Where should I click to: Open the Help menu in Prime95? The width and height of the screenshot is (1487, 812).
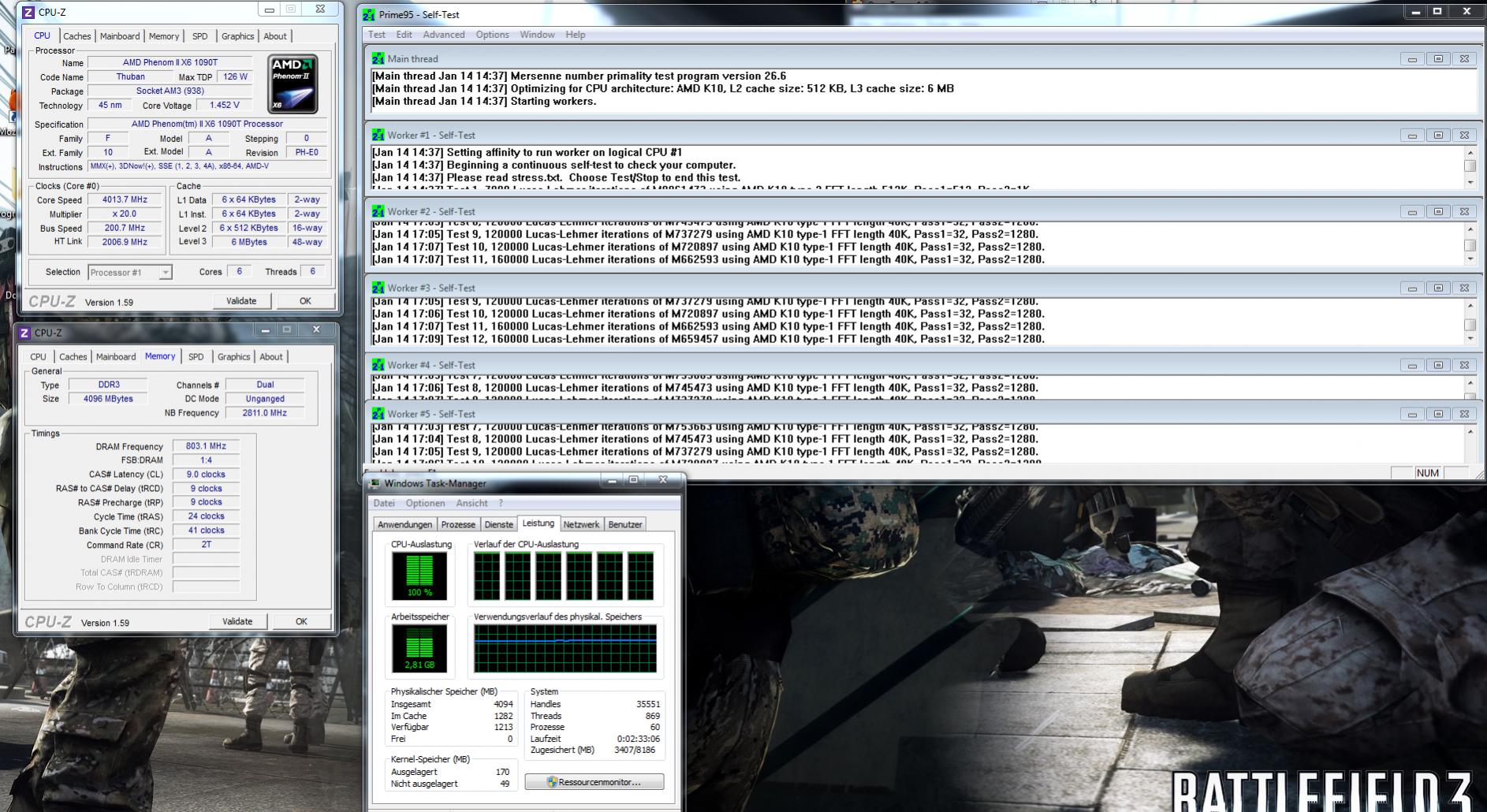pyautogui.click(x=576, y=35)
